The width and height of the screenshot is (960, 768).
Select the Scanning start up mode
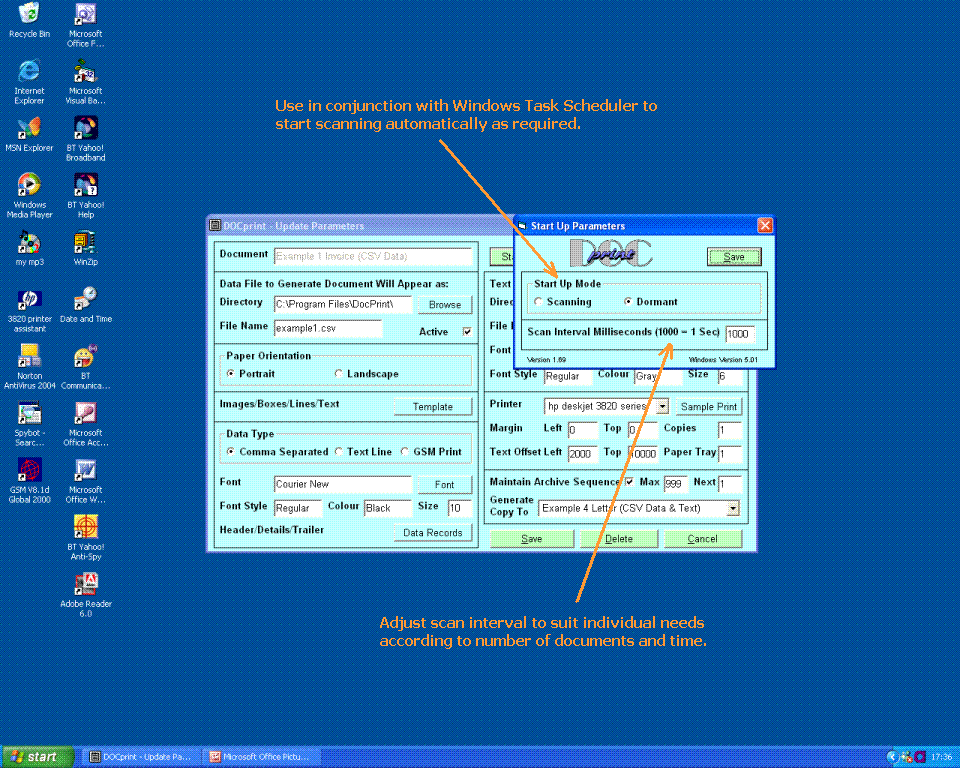pyautogui.click(x=539, y=302)
